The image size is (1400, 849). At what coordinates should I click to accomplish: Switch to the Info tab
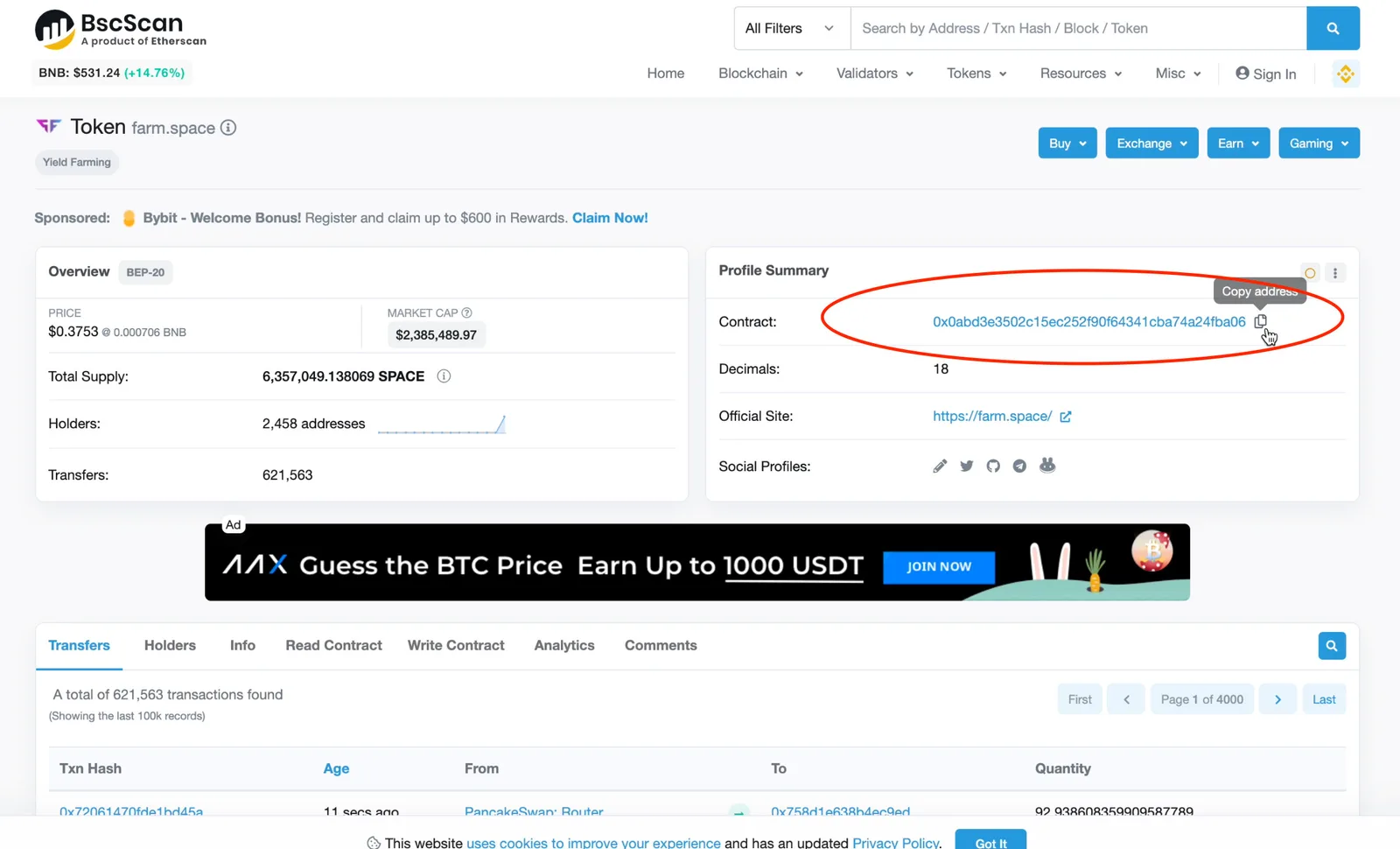[242, 646]
